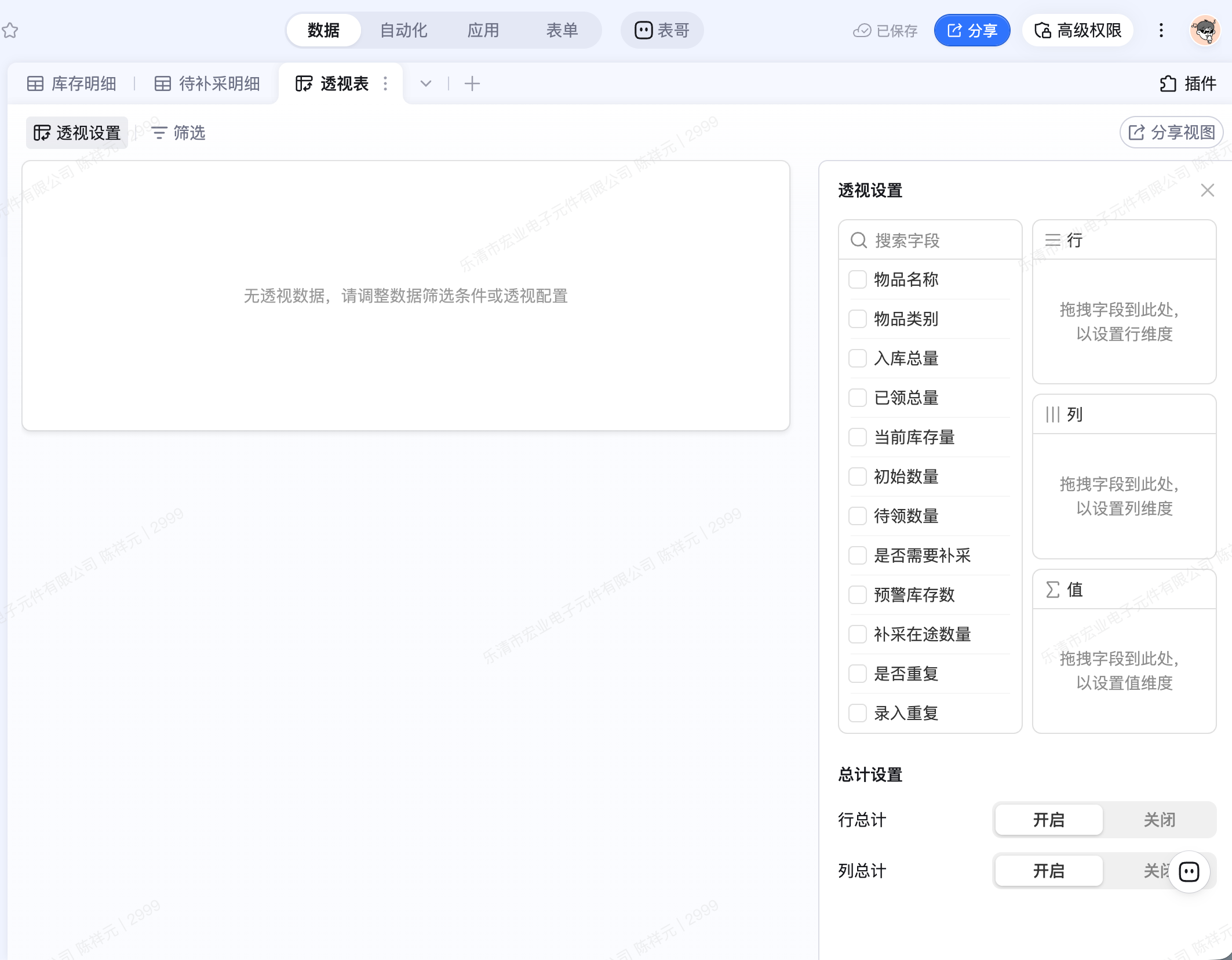Screen dimensions: 1232x960
Task: Click the 行 dimension drop area
Action: click(1124, 322)
